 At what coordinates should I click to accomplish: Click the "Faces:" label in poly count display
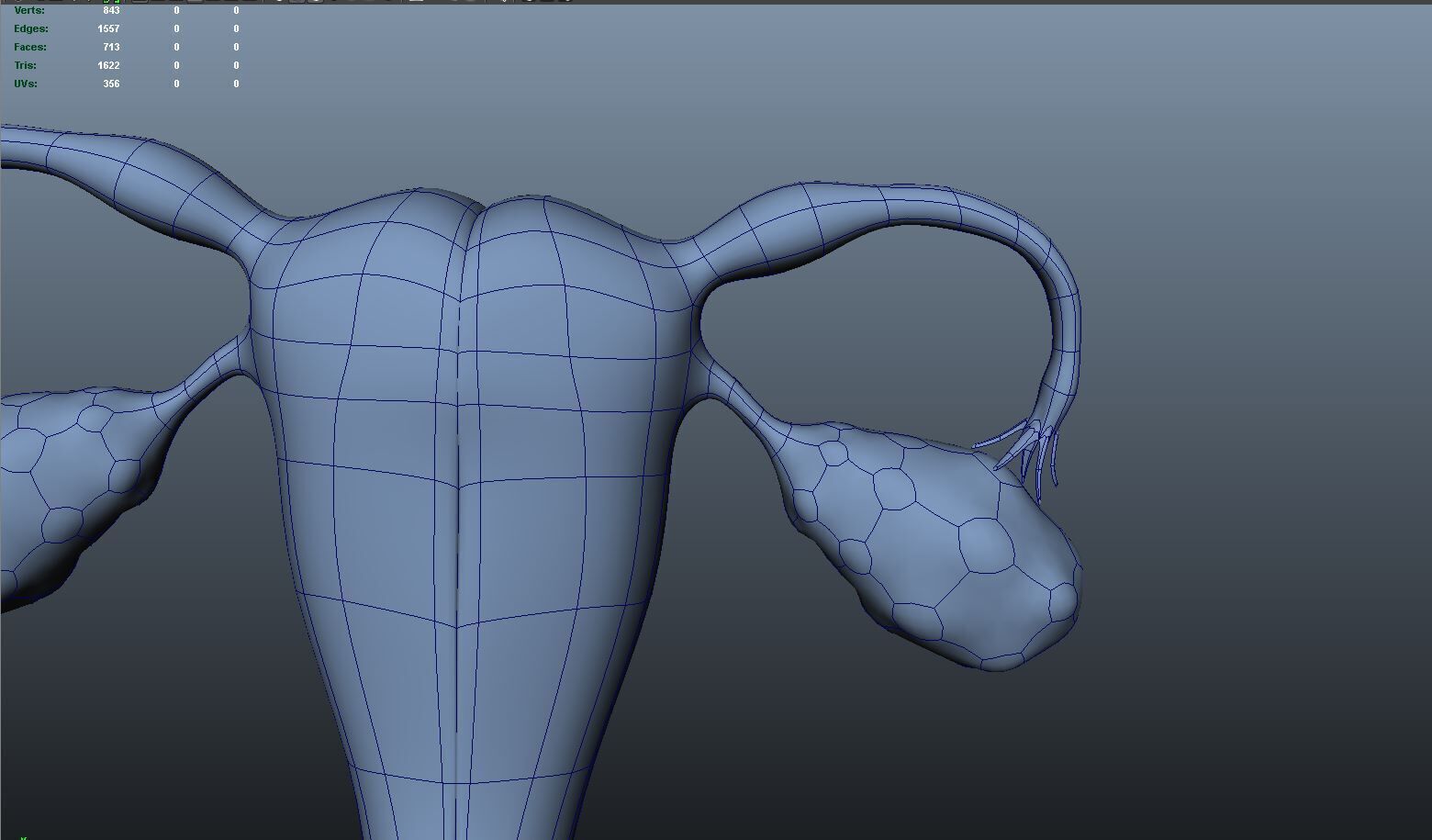30,47
